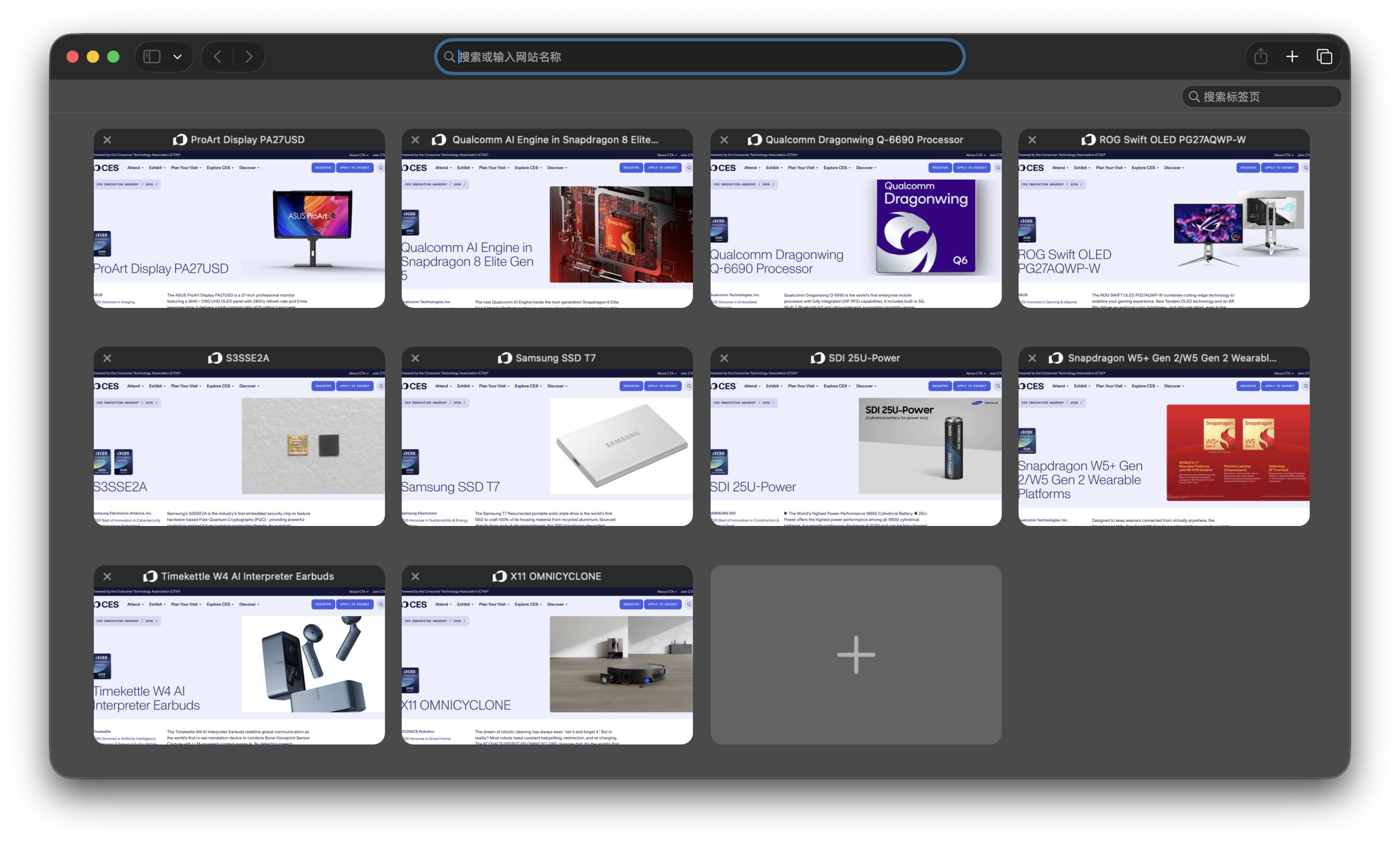
Task: Close the Snapdragon W5+ Gen 2 tab
Action: (x=1032, y=358)
